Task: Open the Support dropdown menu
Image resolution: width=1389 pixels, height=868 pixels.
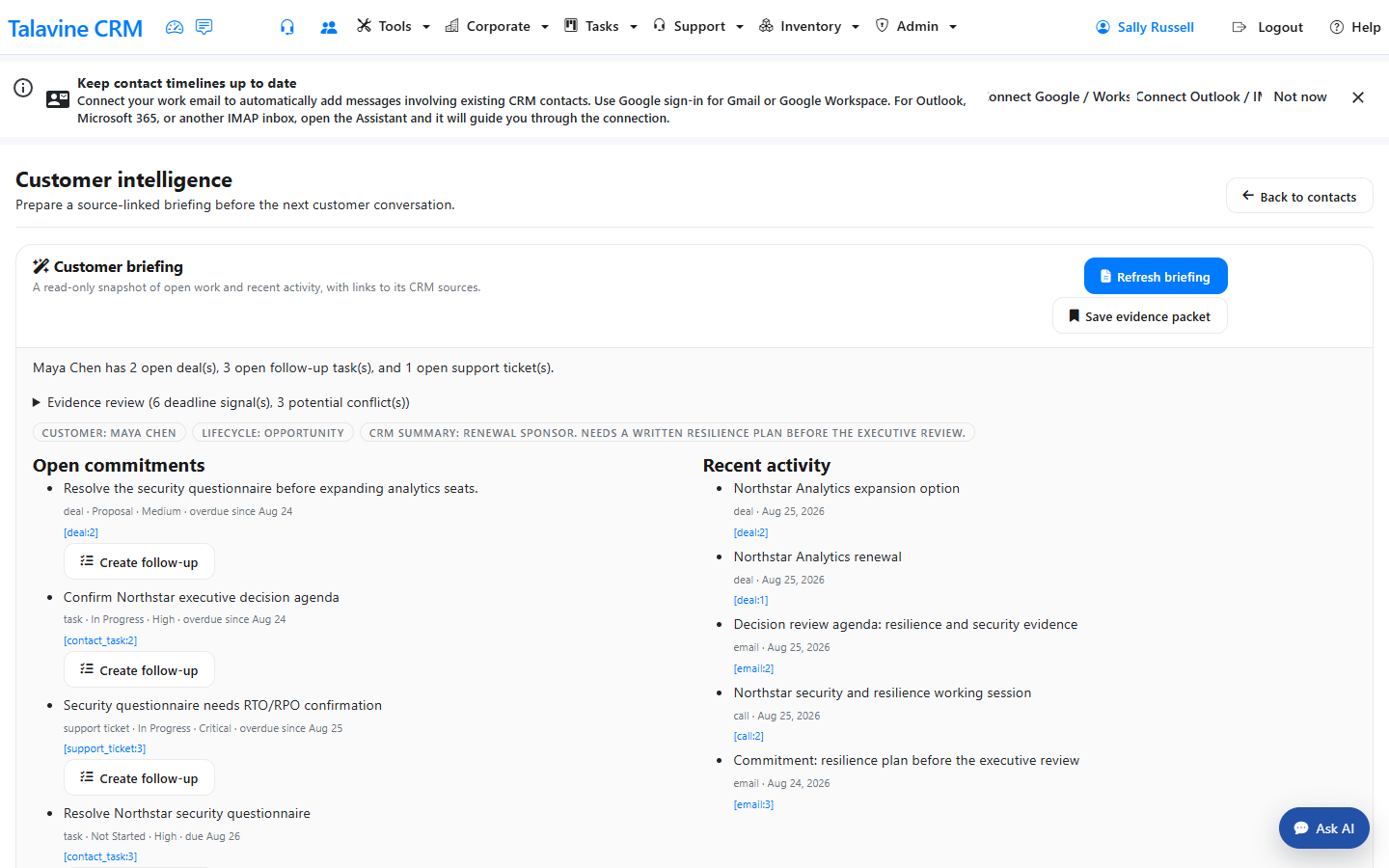Action: tap(698, 26)
